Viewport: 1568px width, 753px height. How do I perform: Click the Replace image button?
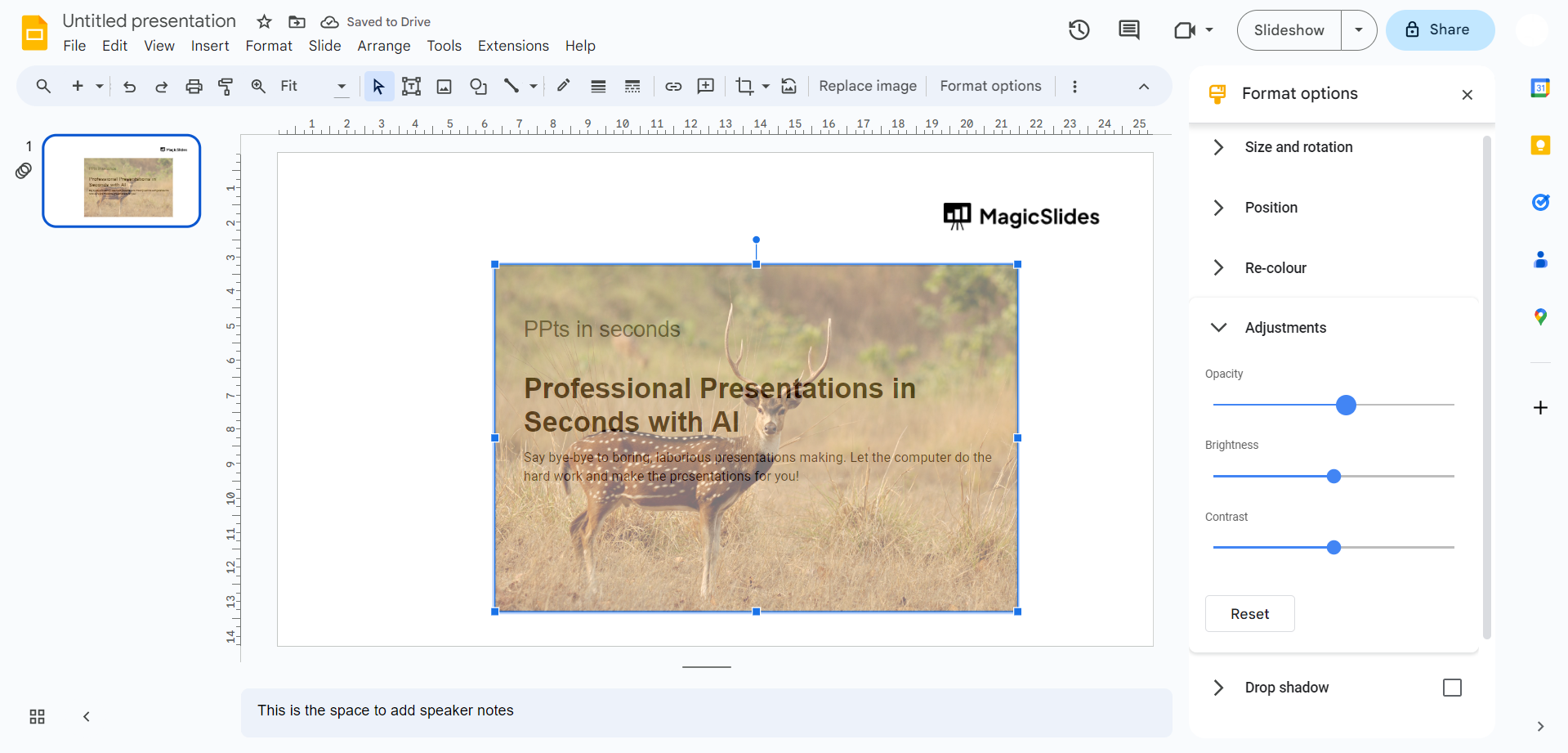867,87
